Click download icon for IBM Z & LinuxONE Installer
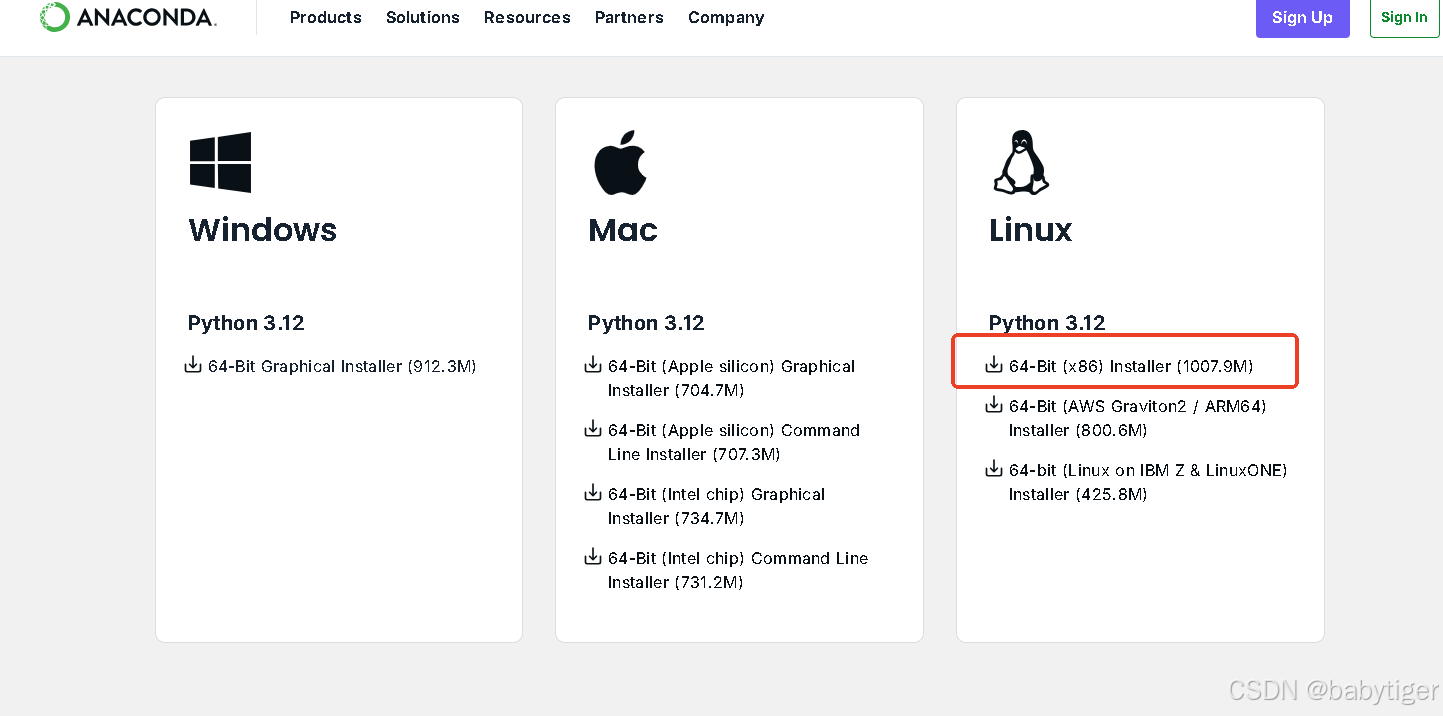This screenshot has height=716, width=1443. [x=994, y=469]
